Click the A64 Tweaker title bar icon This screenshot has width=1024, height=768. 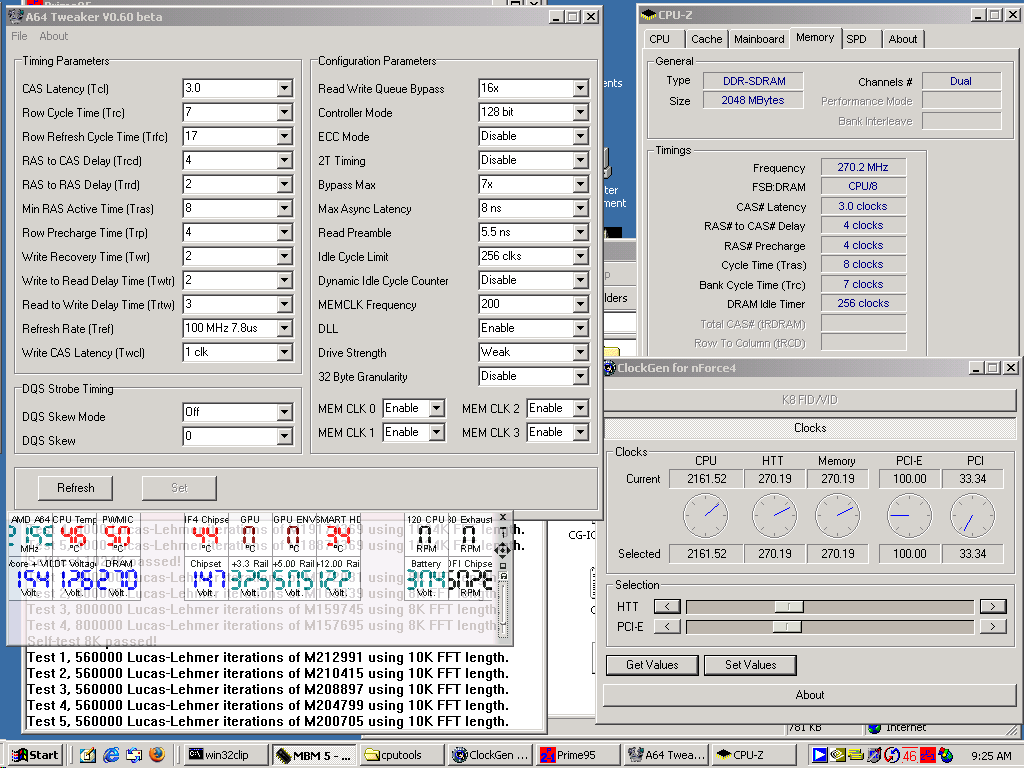(x=16, y=16)
